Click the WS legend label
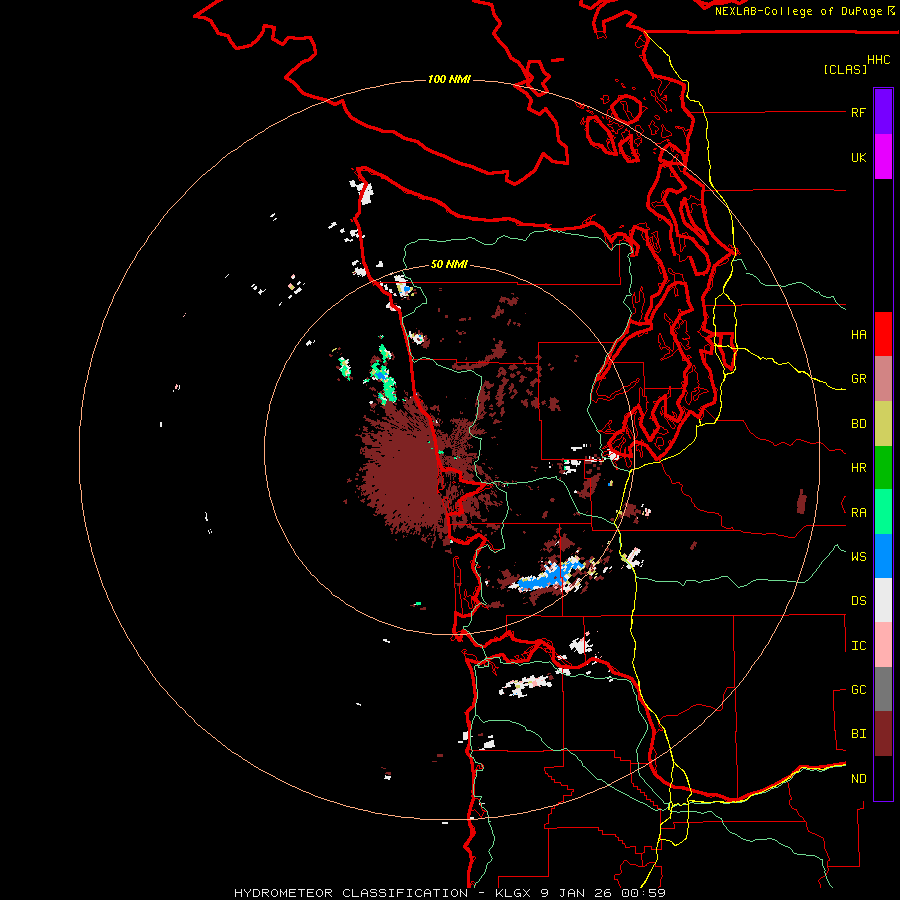The image size is (900, 900). click(858, 556)
